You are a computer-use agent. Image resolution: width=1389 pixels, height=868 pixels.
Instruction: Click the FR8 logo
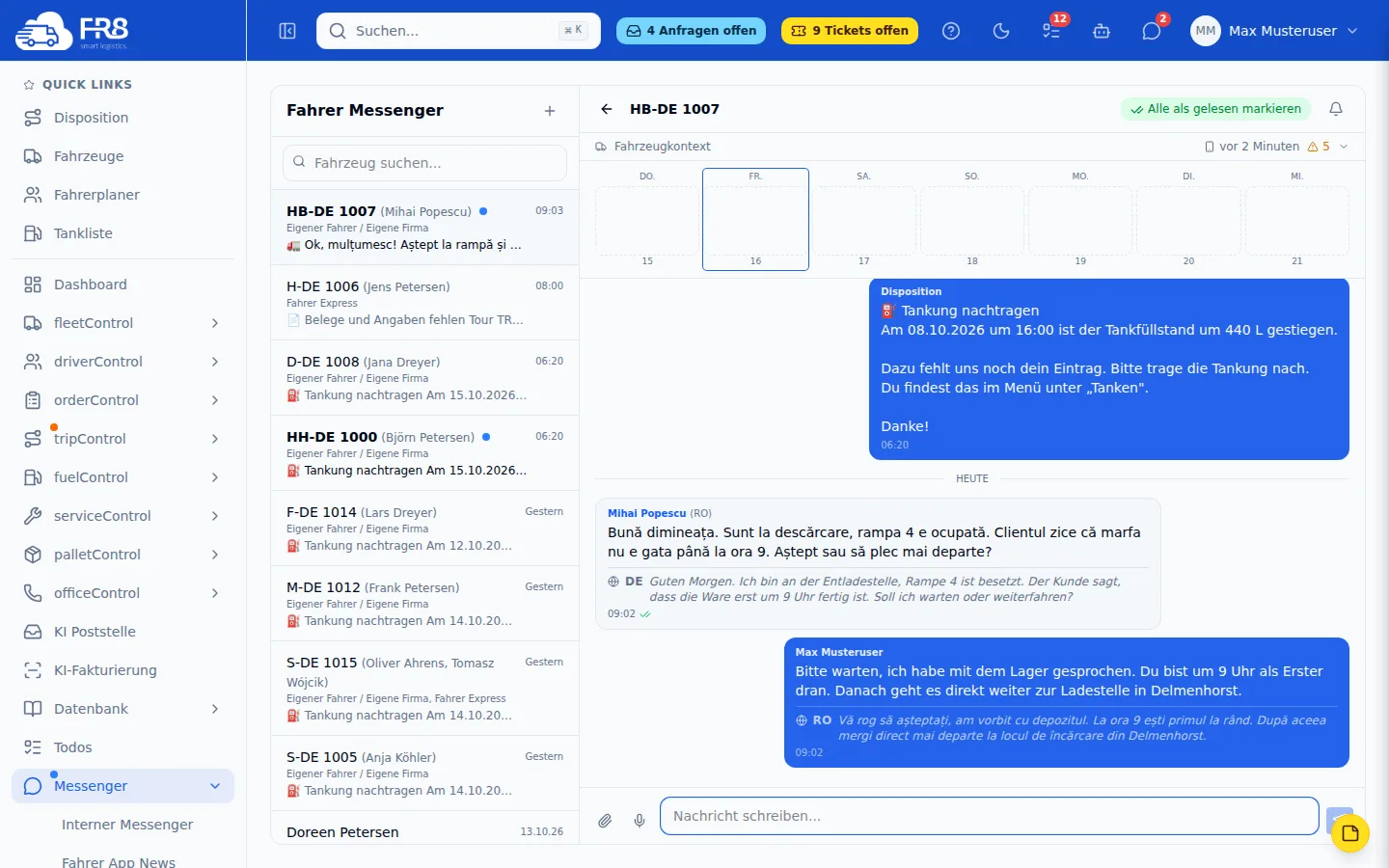pos(72,31)
